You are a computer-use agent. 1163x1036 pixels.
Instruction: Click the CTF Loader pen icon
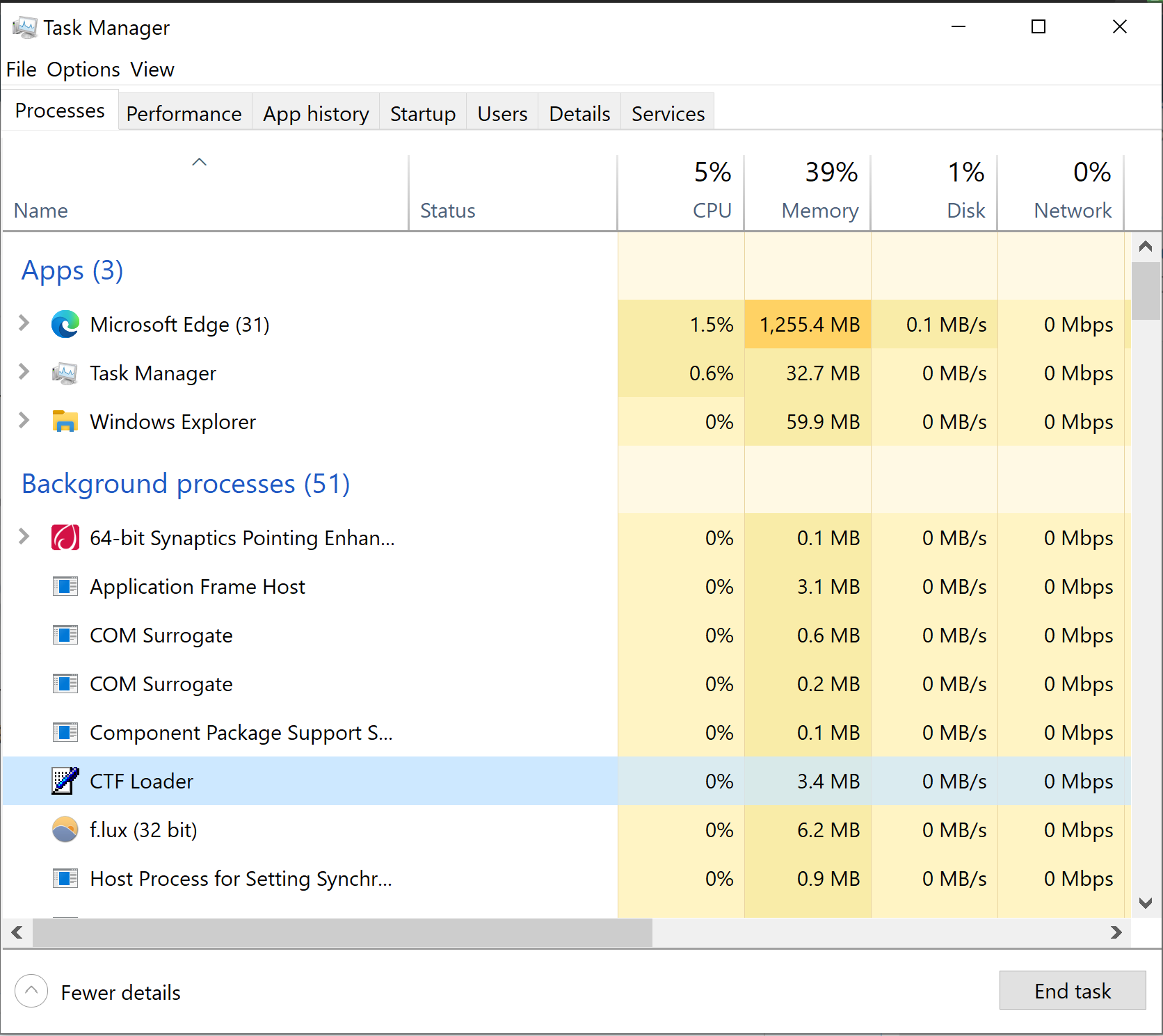(x=65, y=781)
